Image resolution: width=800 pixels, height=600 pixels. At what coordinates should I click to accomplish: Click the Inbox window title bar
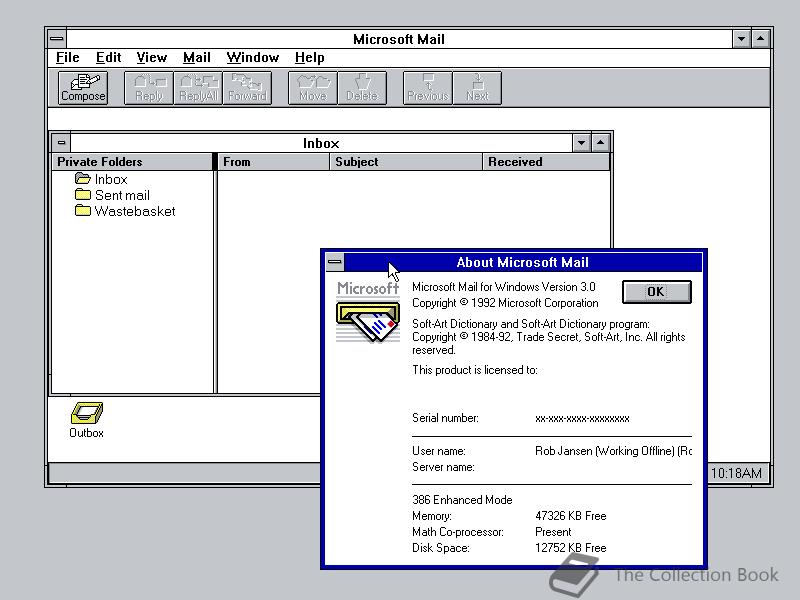(x=321, y=143)
